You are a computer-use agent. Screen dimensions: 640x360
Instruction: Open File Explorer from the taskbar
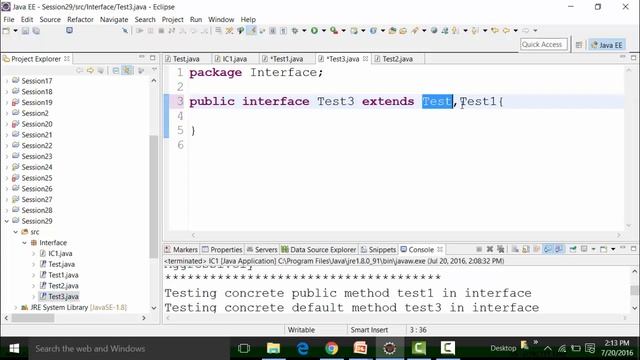(273, 348)
